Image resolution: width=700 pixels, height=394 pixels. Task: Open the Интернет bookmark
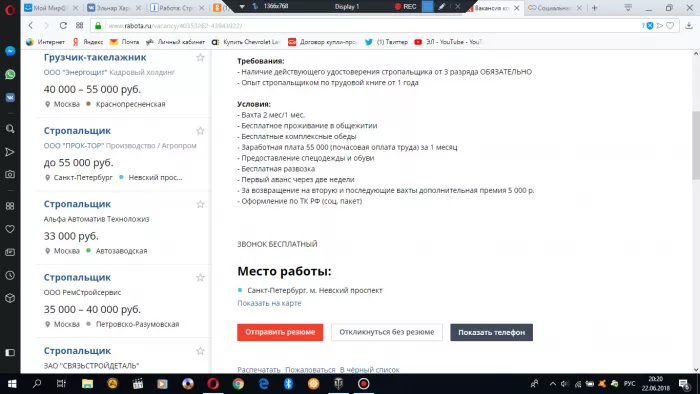46,42
